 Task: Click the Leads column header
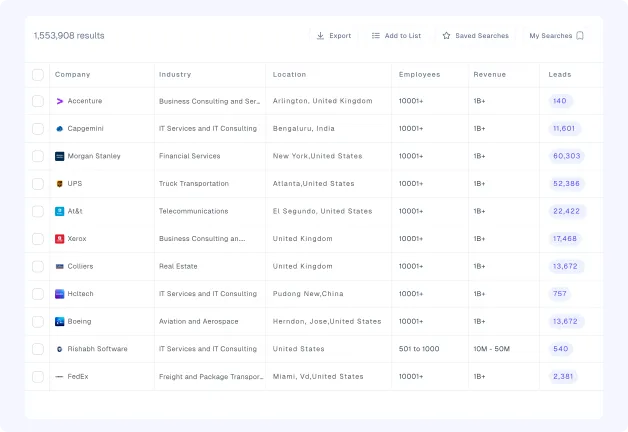pos(560,74)
